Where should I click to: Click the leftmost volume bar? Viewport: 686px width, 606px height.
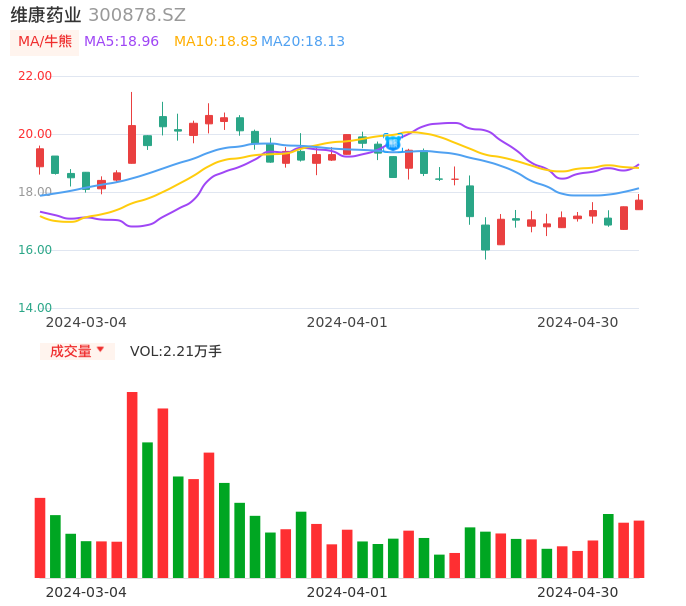[x=40, y=538]
